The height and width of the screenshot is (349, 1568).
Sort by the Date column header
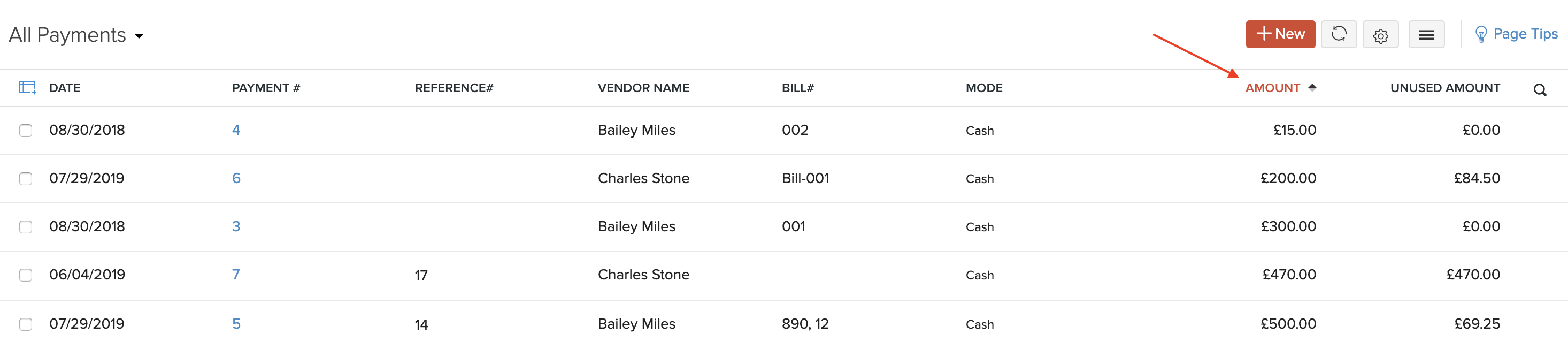(x=65, y=88)
